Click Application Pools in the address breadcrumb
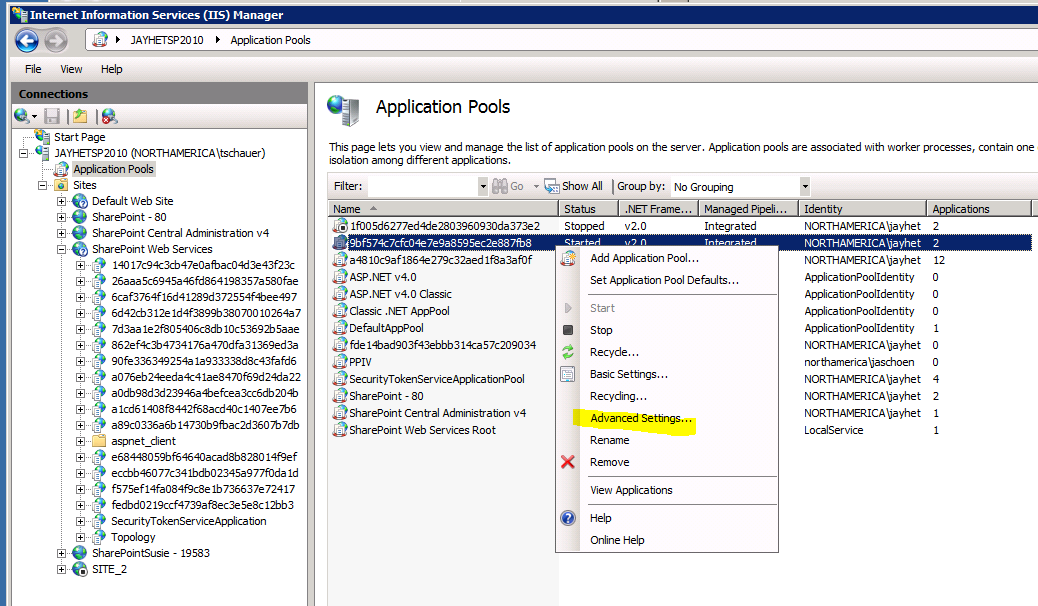 click(x=270, y=40)
